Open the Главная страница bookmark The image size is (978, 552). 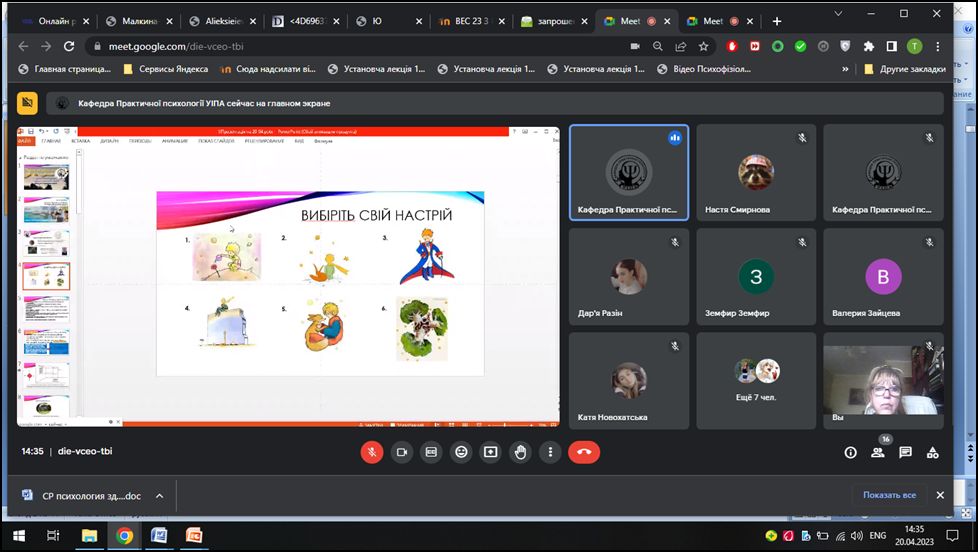[x=65, y=69]
